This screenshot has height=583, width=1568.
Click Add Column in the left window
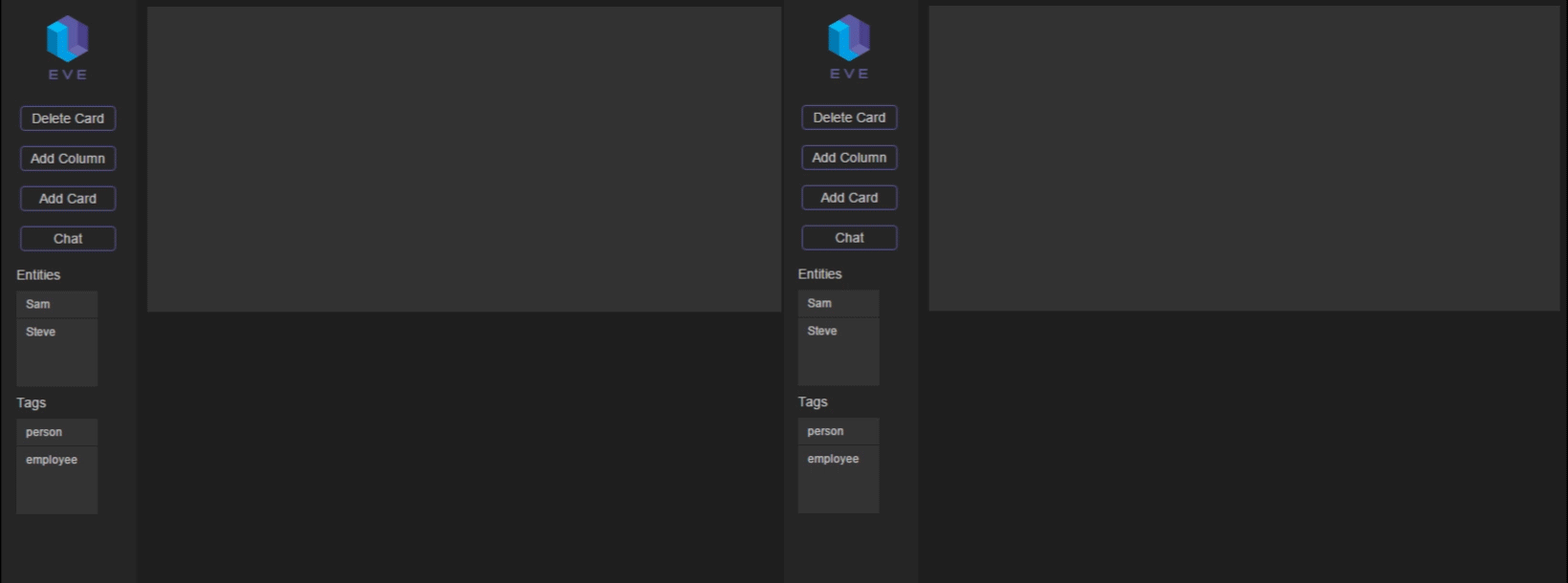coord(68,159)
